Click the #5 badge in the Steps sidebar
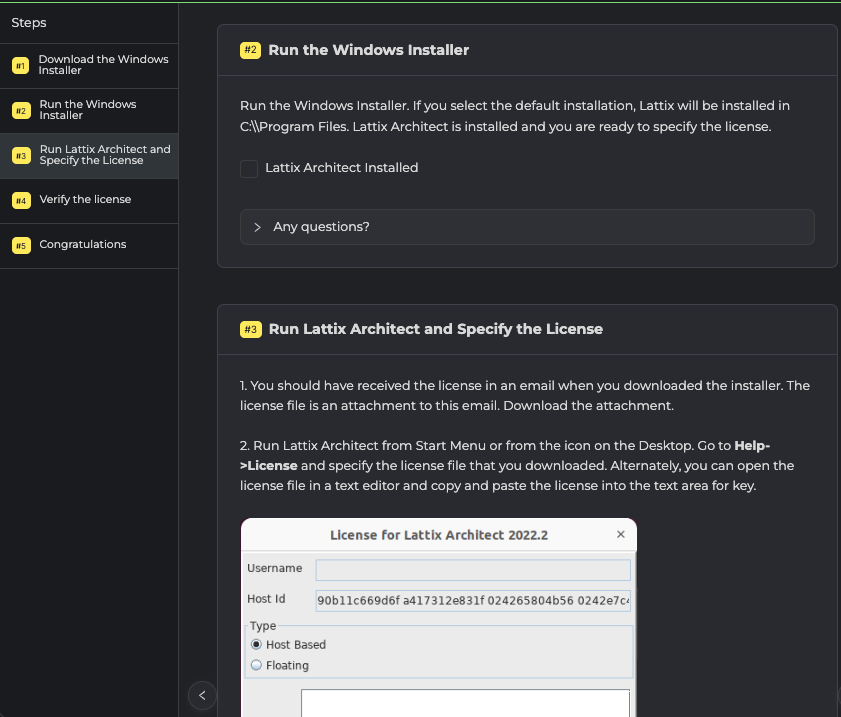This screenshot has height=717, width=841. 21,246
